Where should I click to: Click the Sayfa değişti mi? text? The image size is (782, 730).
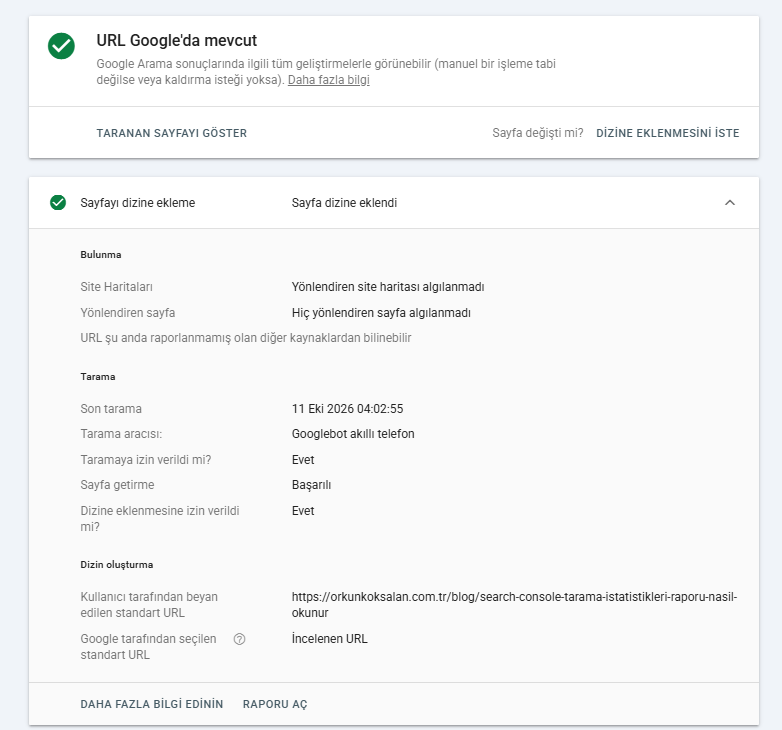[538, 133]
